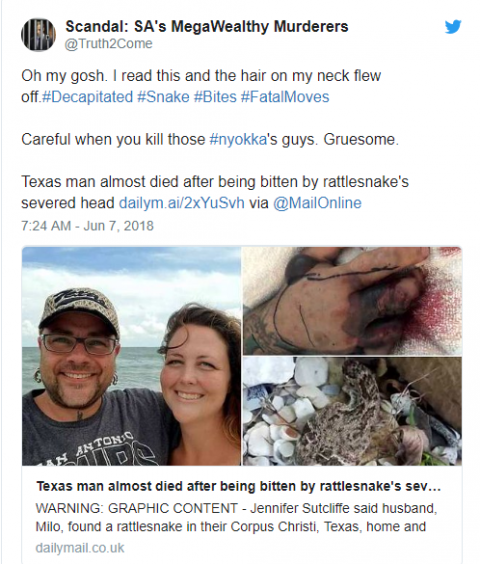Open the #Snake hashtag

[163, 97]
